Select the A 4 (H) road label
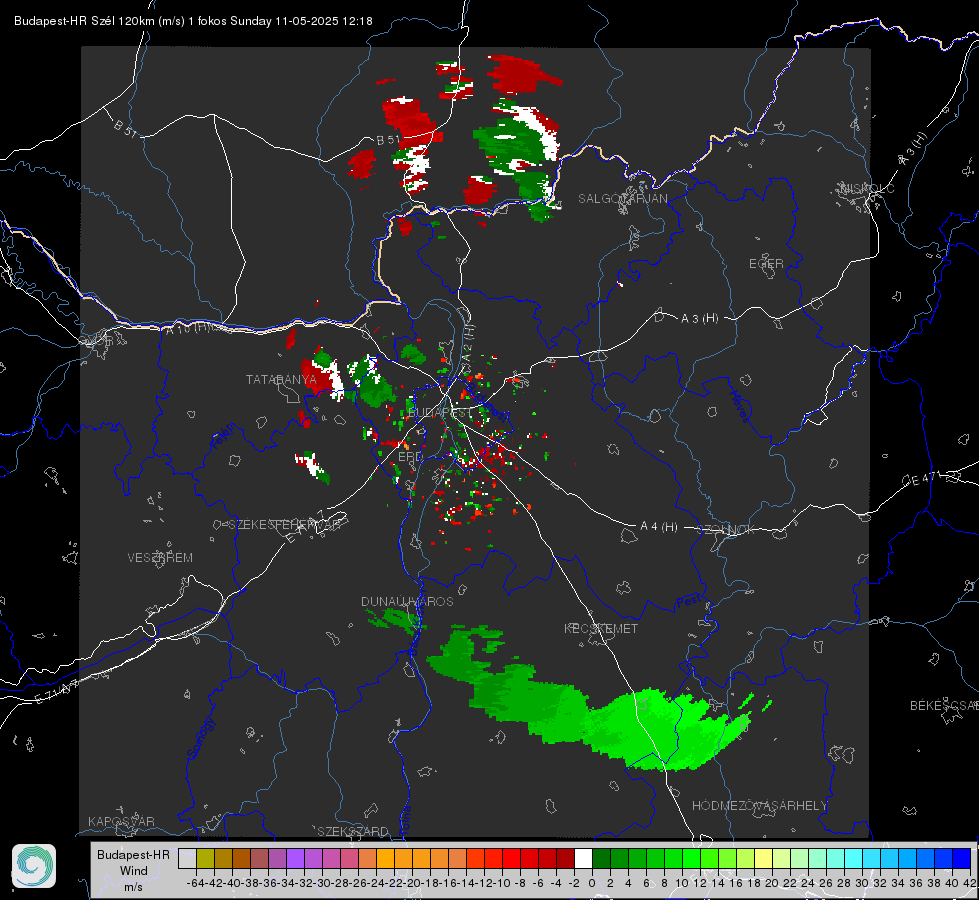 coord(659,527)
